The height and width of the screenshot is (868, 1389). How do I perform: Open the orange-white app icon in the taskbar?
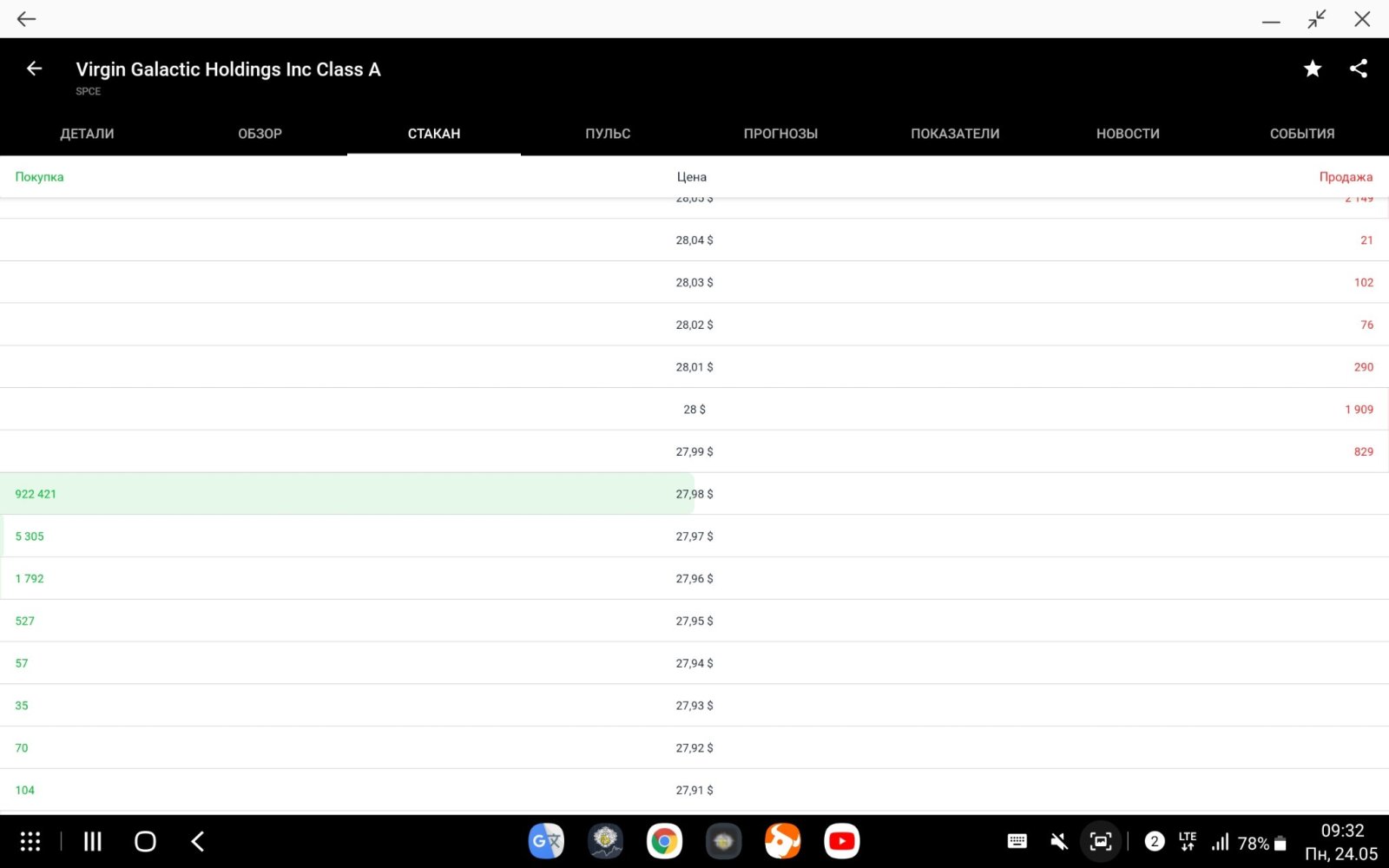[x=782, y=841]
